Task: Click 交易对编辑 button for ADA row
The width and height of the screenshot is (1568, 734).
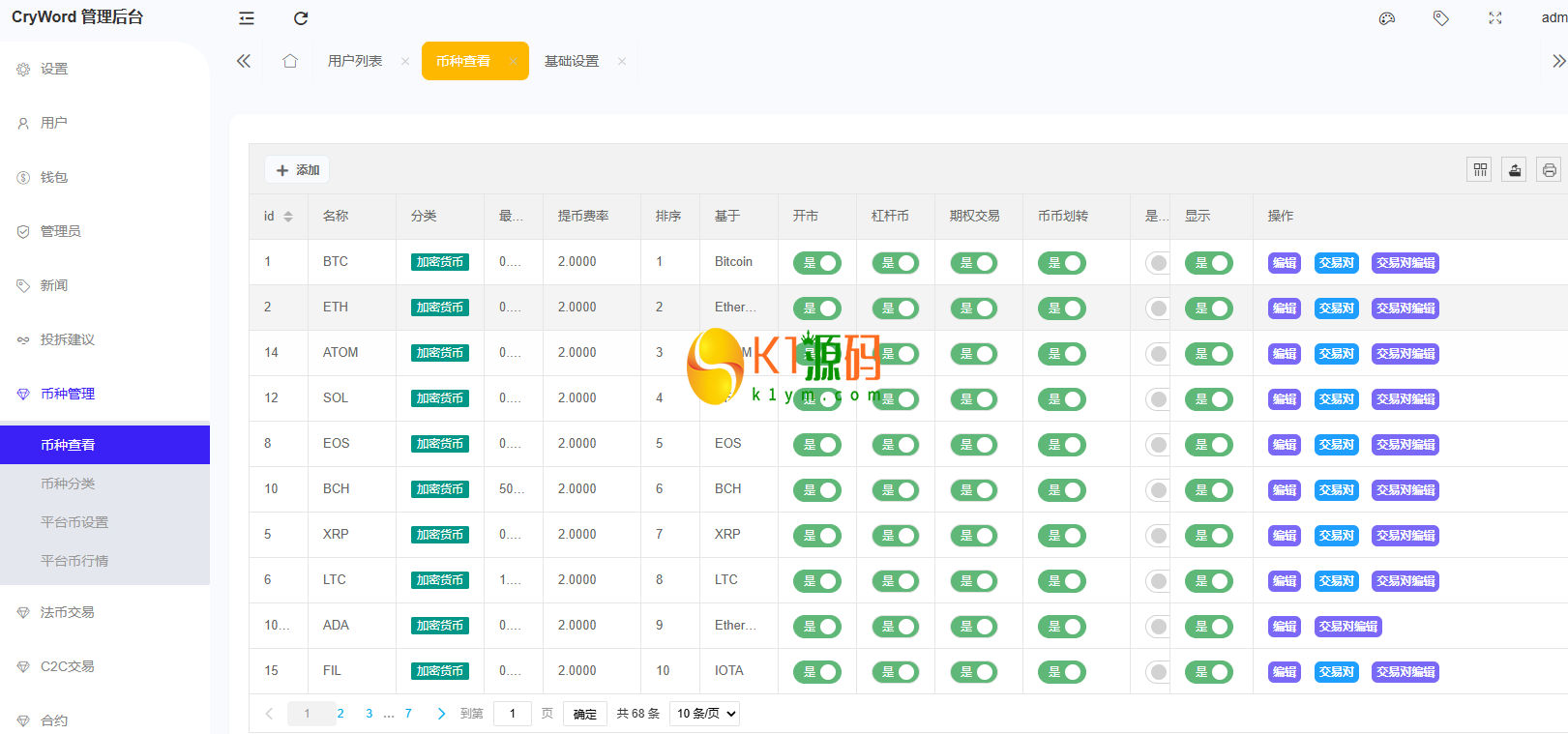Action: point(1348,627)
